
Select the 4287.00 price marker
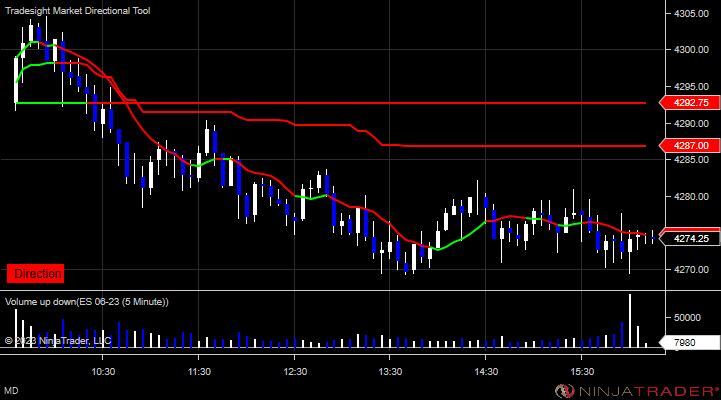(x=689, y=146)
